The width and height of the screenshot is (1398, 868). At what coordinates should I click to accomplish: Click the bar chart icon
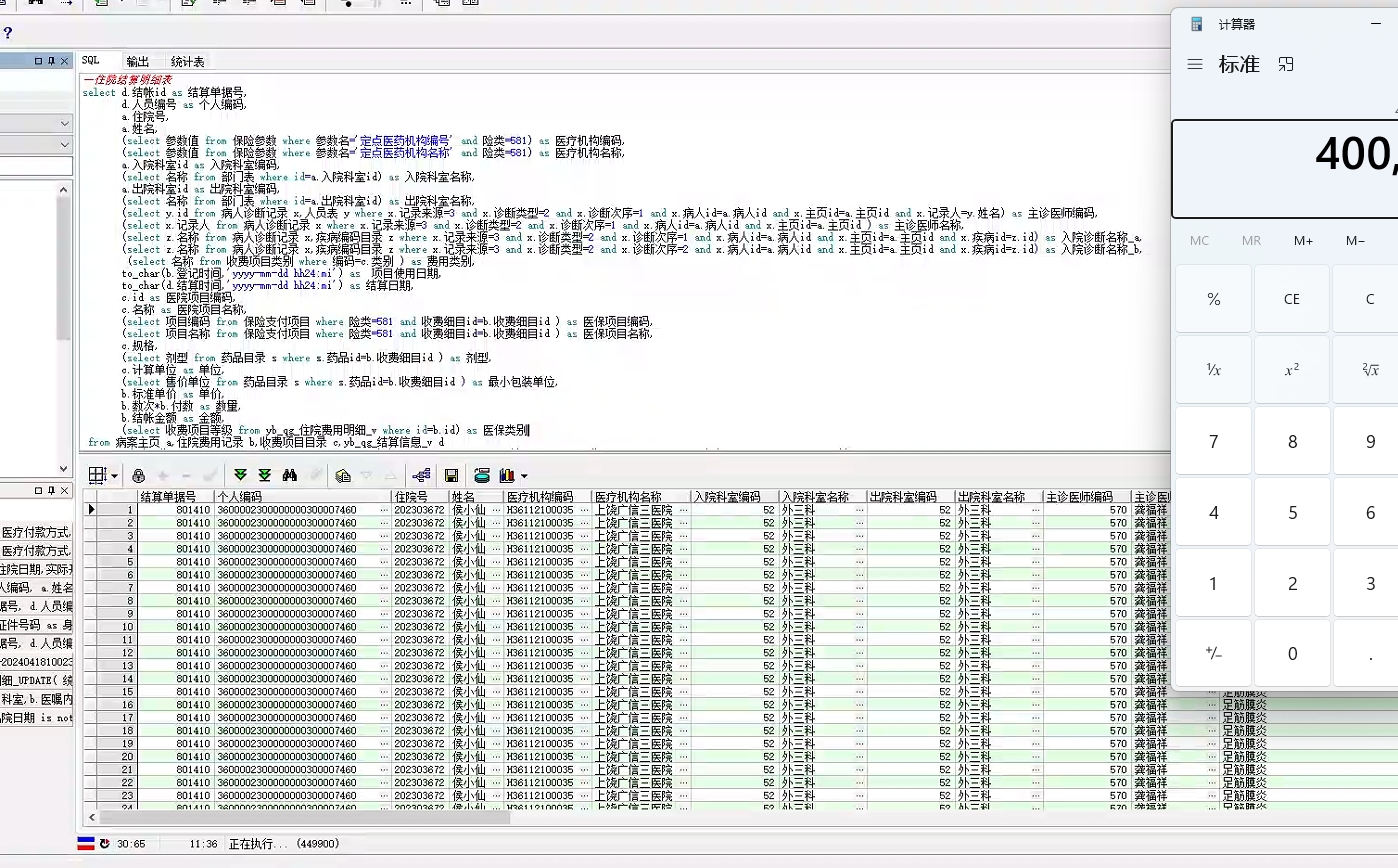tap(508, 476)
